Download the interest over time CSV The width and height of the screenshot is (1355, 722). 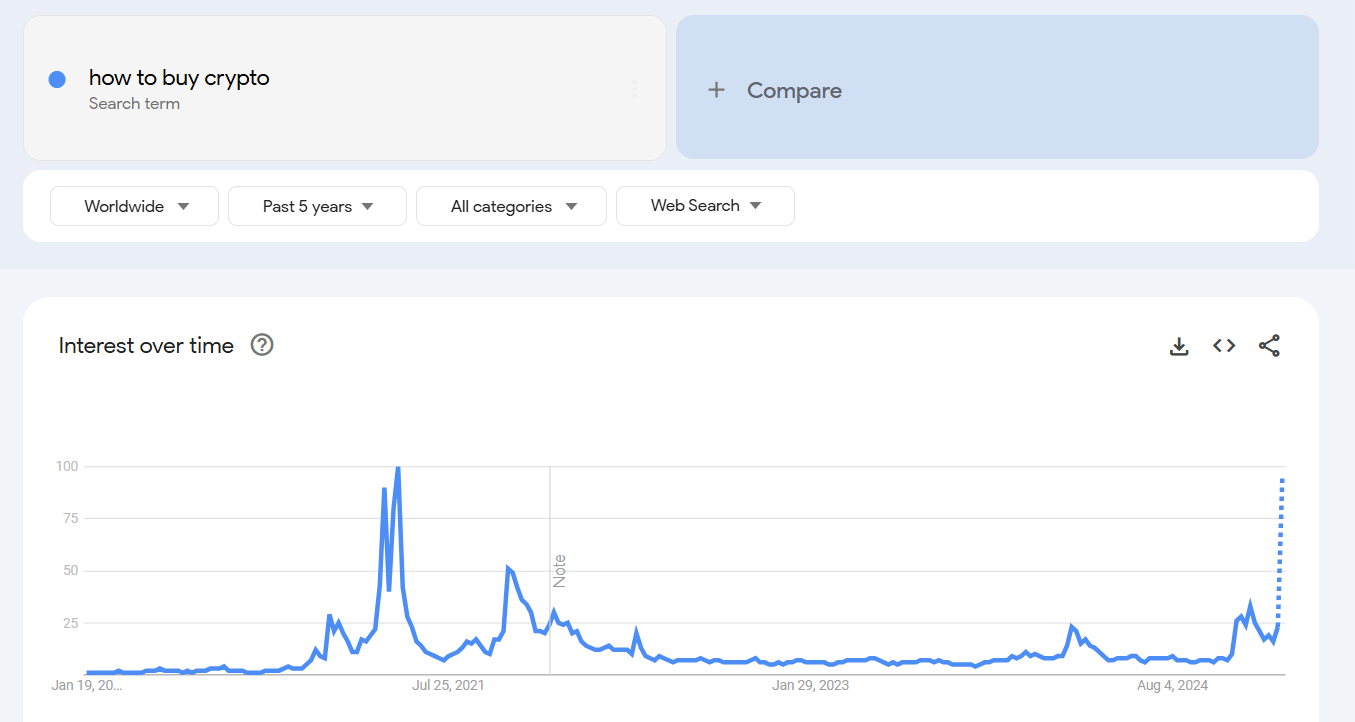pyautogui.click(x=1179, y=346)
